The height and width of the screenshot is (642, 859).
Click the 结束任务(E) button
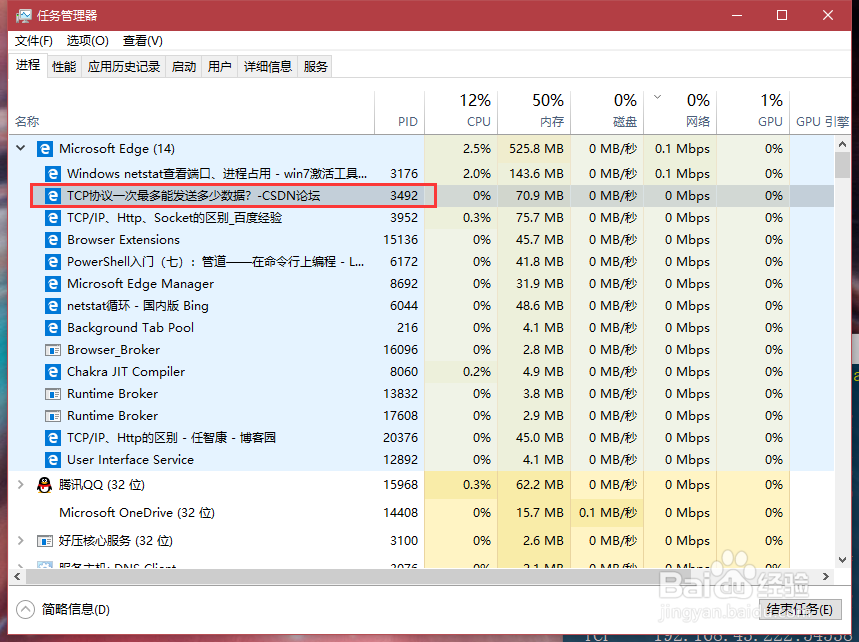(799, 609)
